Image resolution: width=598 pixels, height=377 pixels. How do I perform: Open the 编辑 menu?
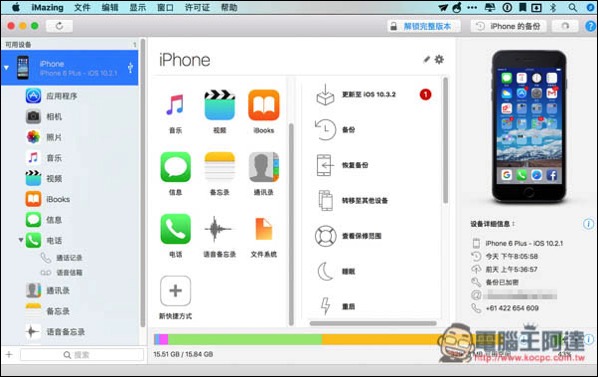click(x=110, y=7)
